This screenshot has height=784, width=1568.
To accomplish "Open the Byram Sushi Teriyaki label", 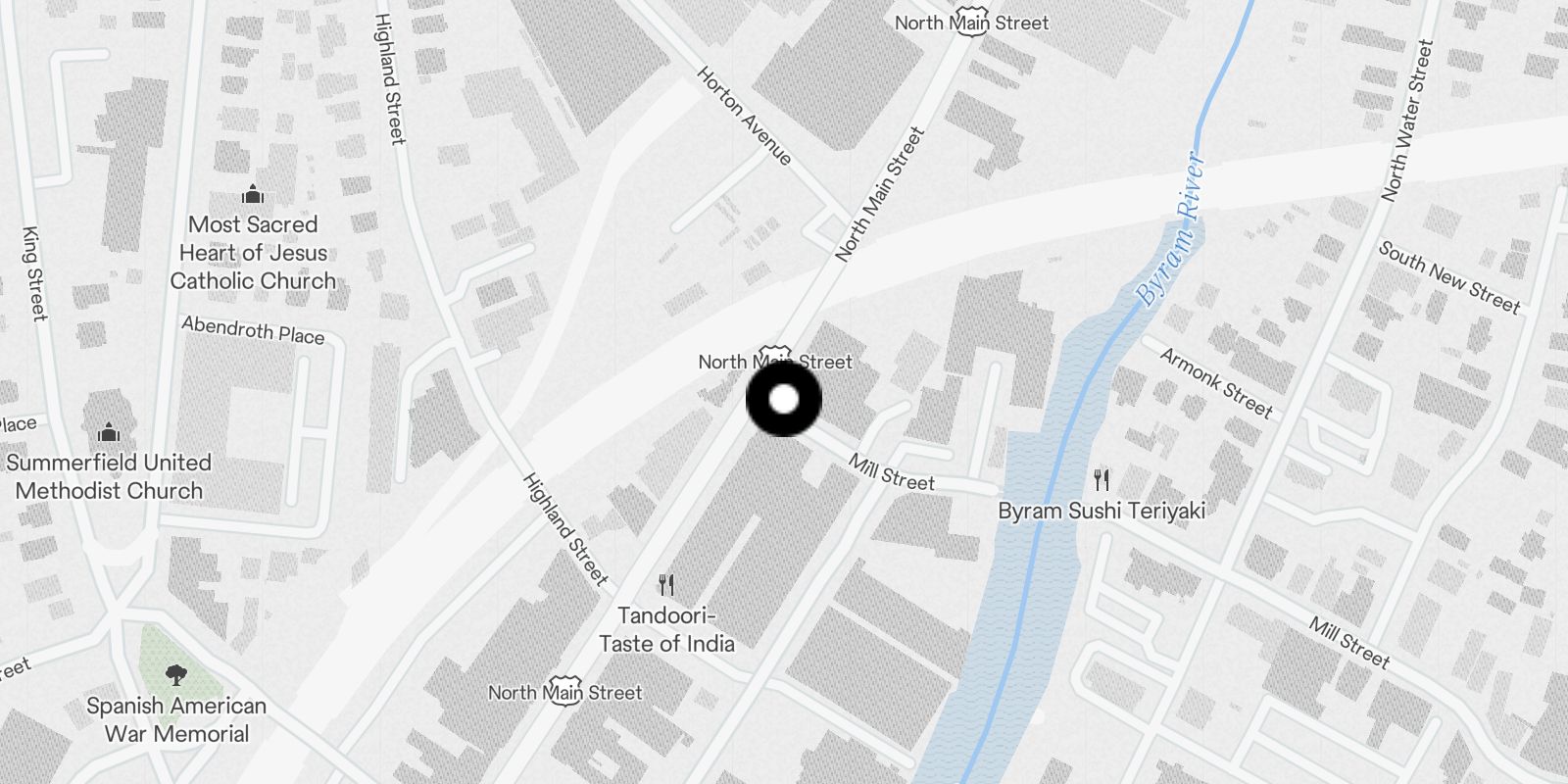I will (x=1102, y=511).
